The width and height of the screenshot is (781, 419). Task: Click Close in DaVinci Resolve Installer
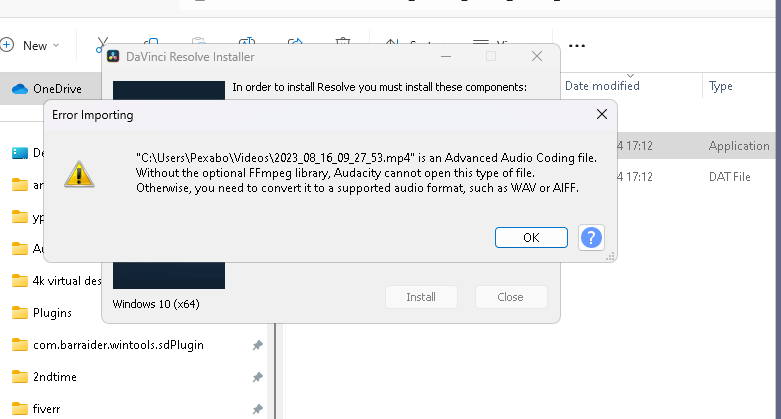(511, 297)
